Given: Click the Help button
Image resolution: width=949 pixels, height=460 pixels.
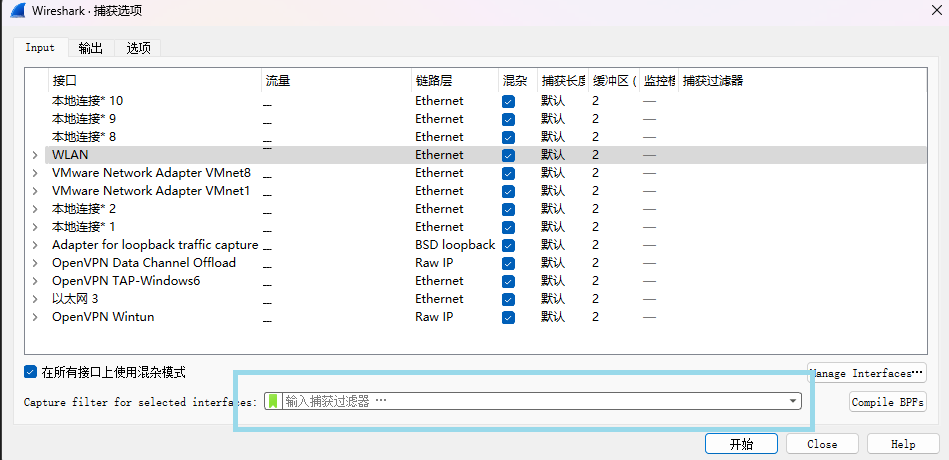Looking at the screenshot, I should [902, 444].
